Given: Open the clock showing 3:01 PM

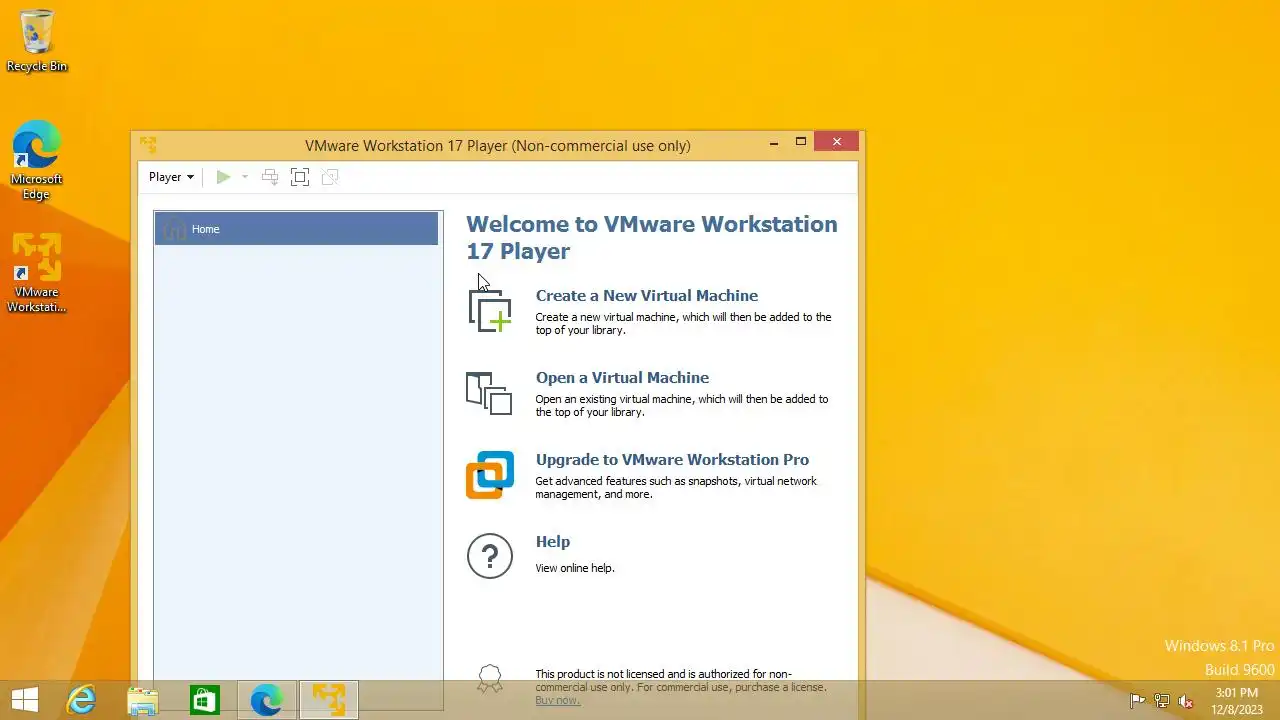Looking at the screenshot, I should coord(1237,701).
